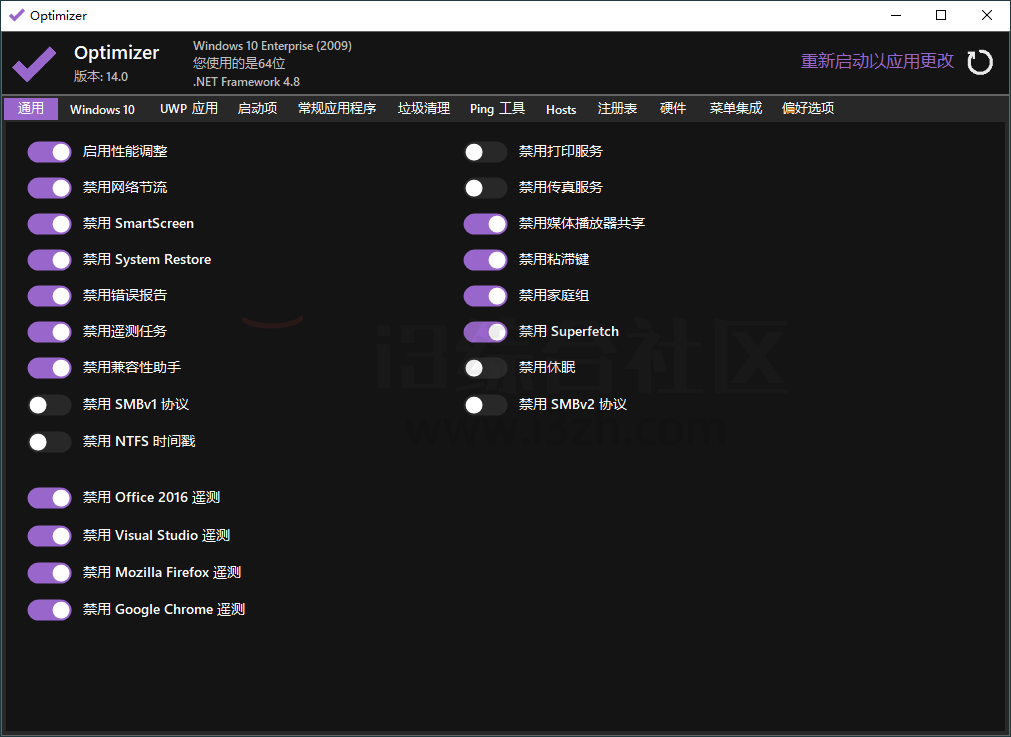Click the 禁用 SmartScreen label

point(138,223)
